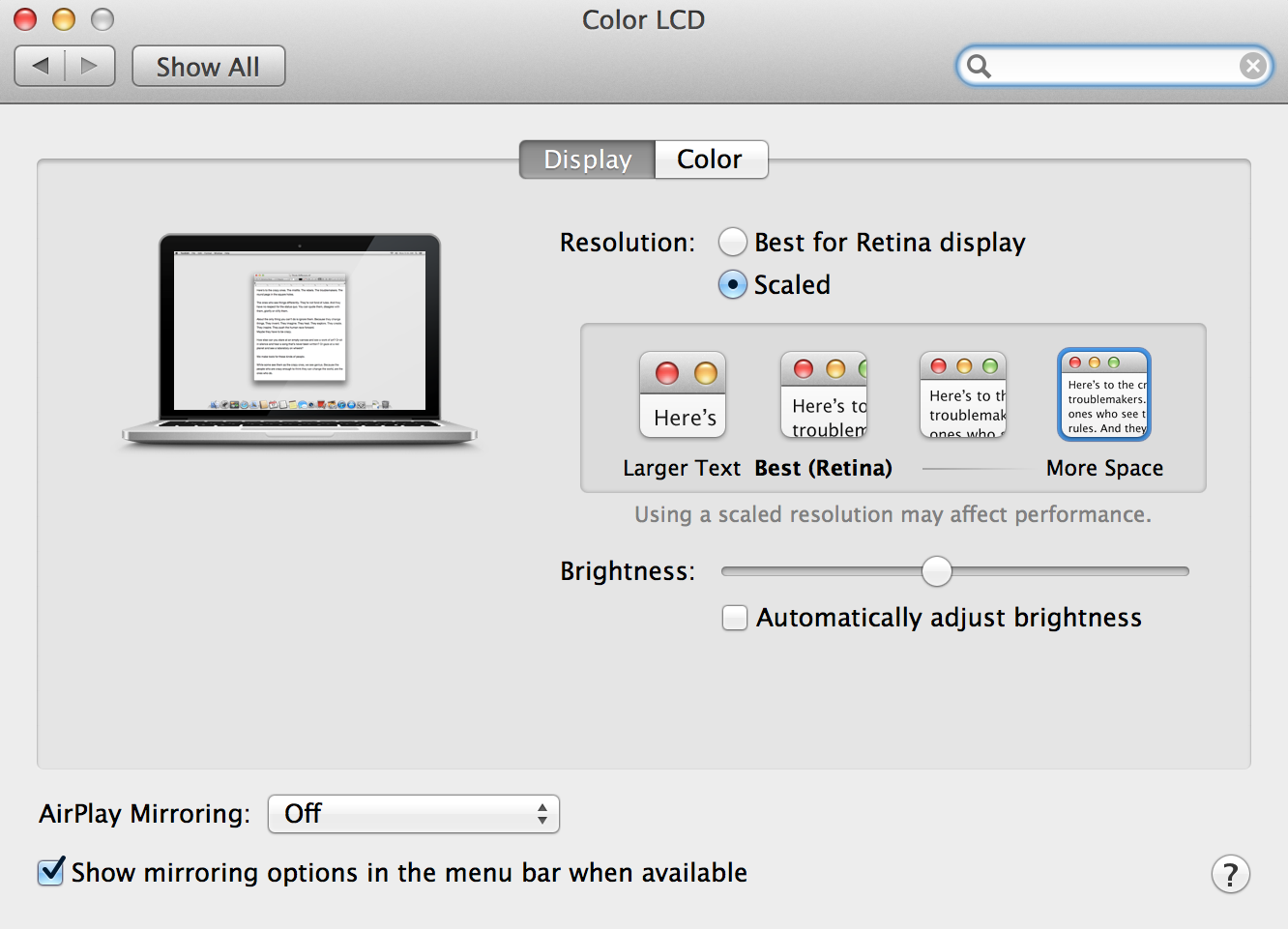Select the Scaled resolution radio button
Screen dimensions: 1288x929
(733, 284)
